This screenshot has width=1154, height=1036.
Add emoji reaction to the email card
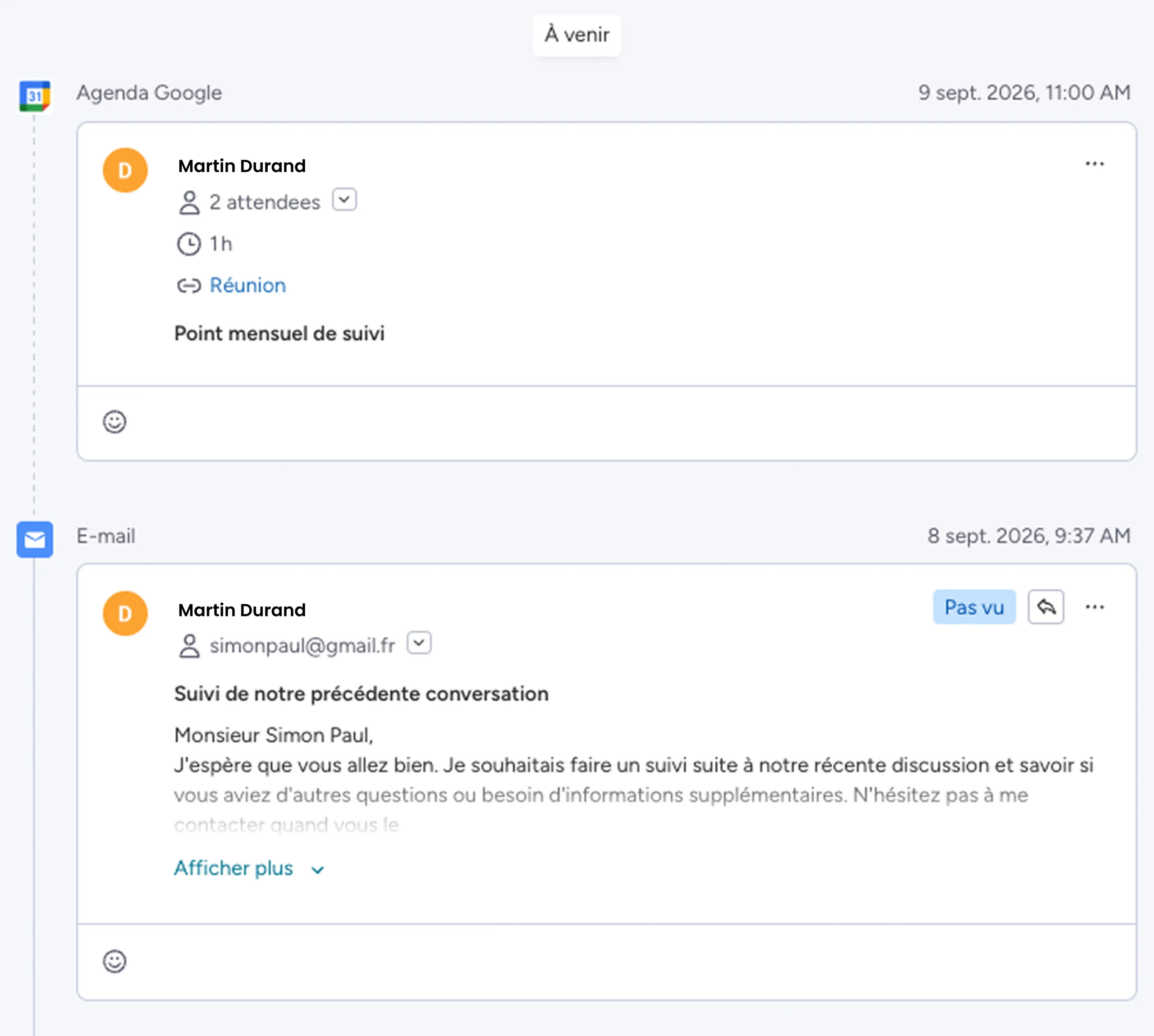pyautogui.click(x=114, y=962)
